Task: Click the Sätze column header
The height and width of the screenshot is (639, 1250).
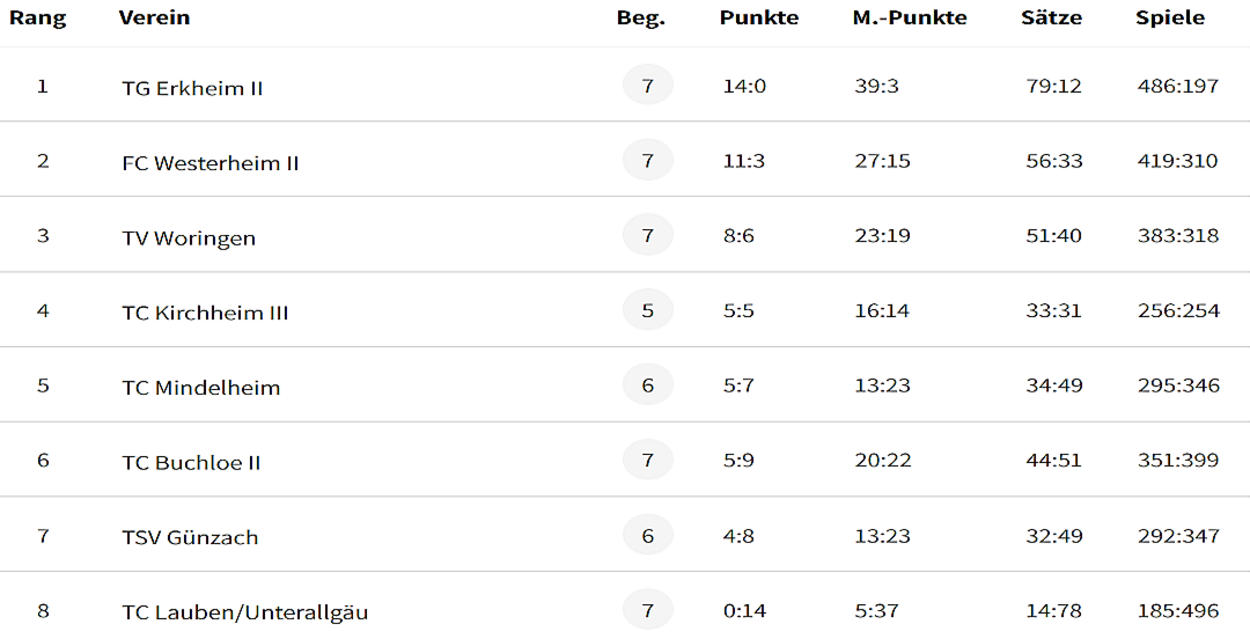Action: (1052, 18)
